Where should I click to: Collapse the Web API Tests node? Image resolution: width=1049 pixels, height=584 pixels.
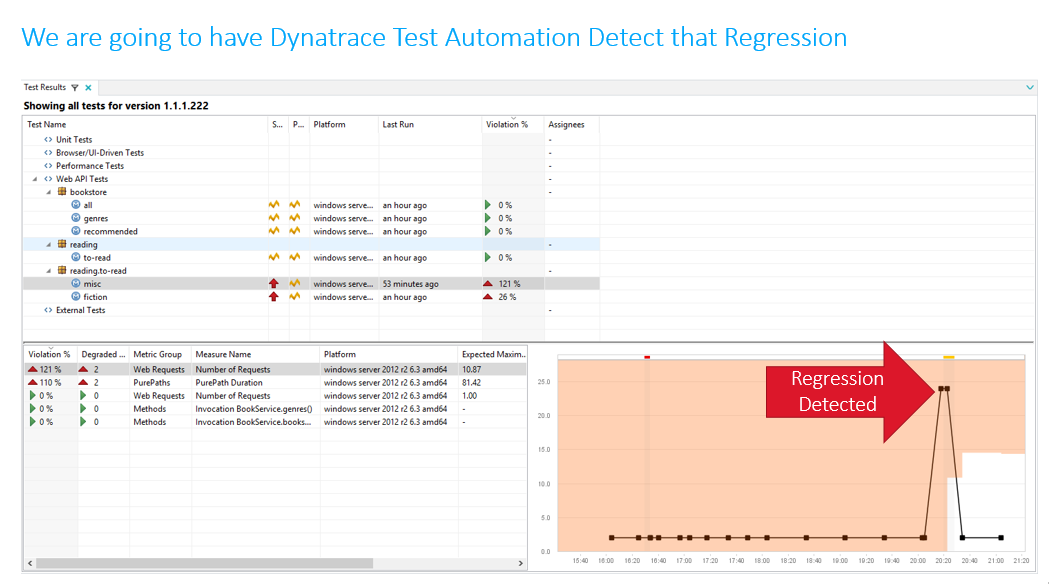(x=35, y=179)
